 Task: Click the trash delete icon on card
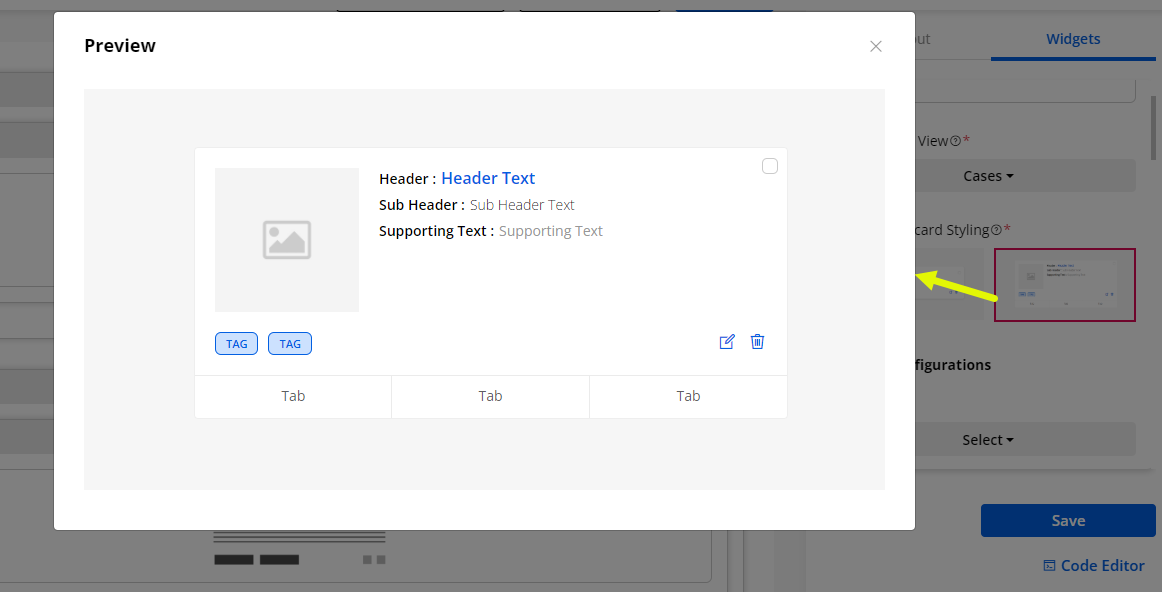(757, 342)
